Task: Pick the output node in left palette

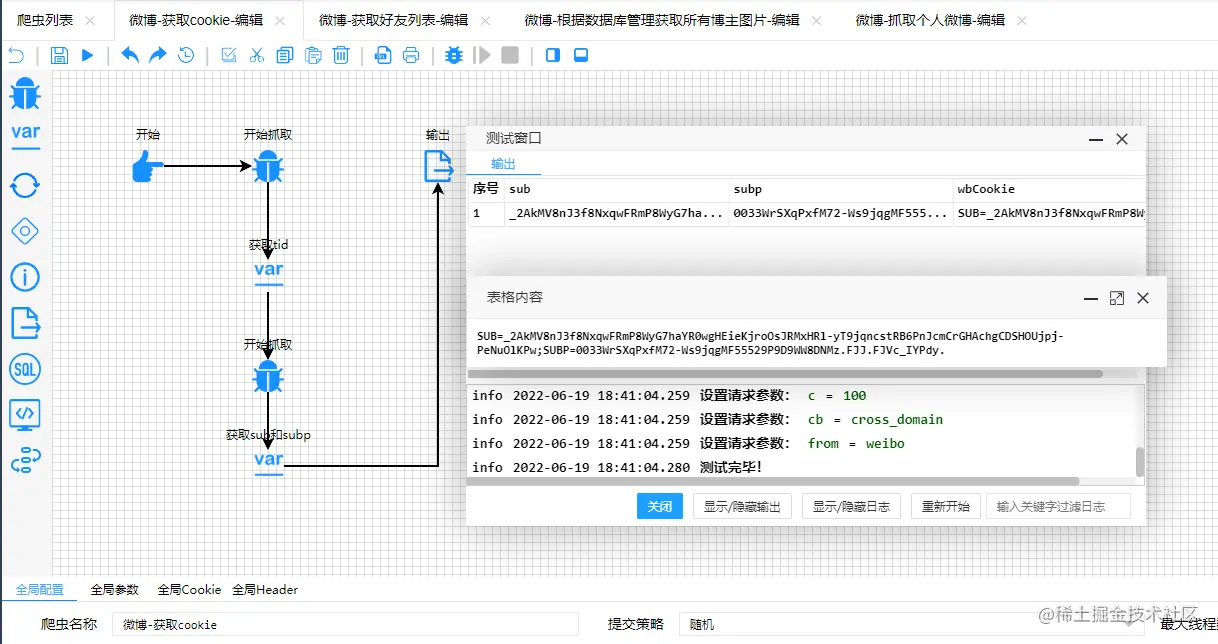Action: click(25, 323)
